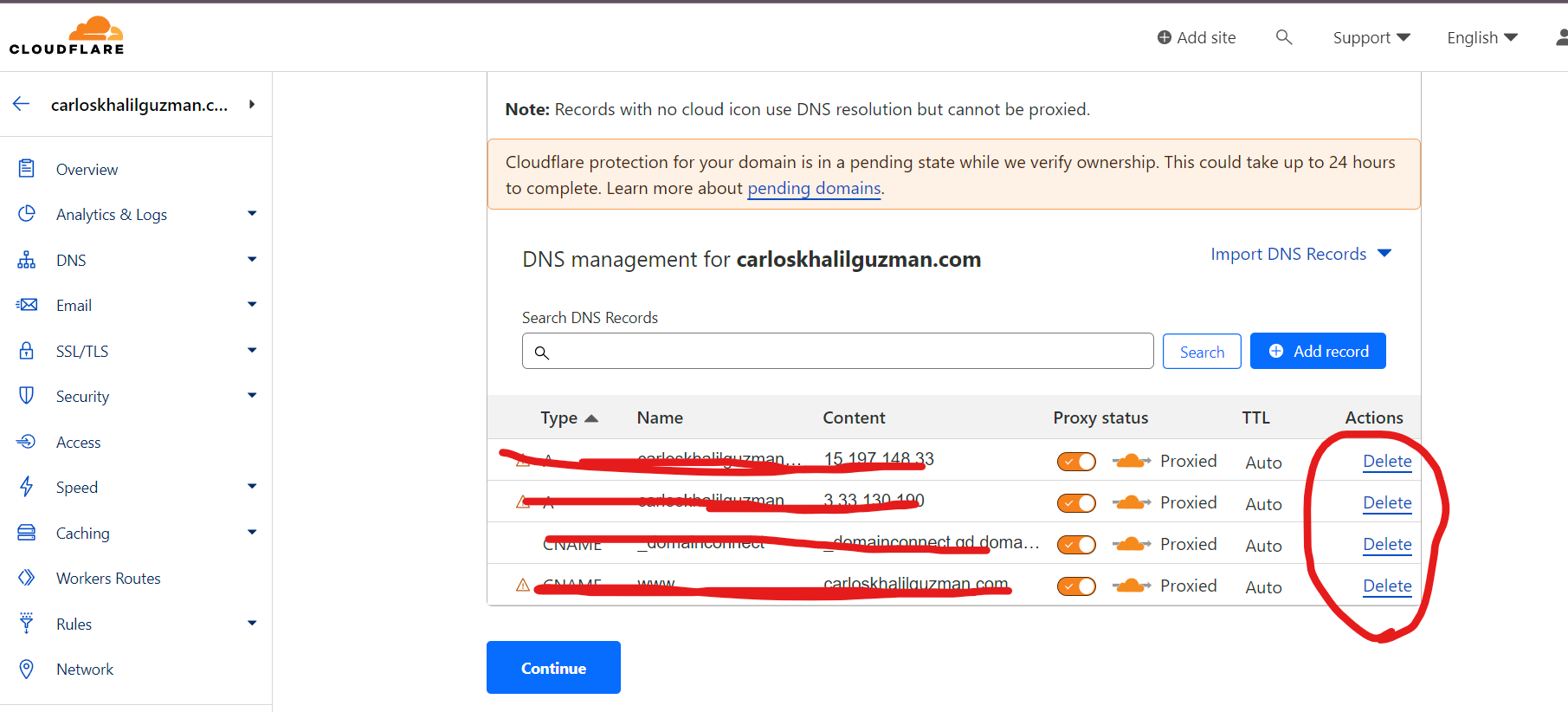Open the user account icon
1568x712 pixels.
[x=1561, y=37]
